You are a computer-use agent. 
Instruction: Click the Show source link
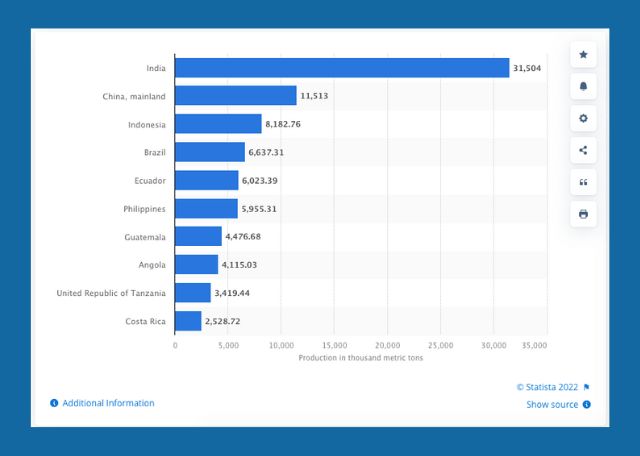552,405
